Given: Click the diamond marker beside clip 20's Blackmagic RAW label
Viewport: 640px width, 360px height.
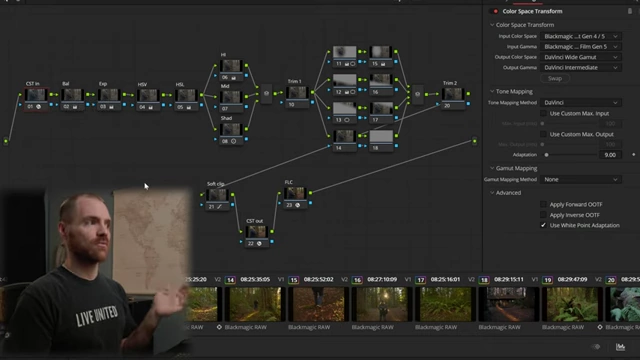Looking at the screenshot, I should (600, 327).
